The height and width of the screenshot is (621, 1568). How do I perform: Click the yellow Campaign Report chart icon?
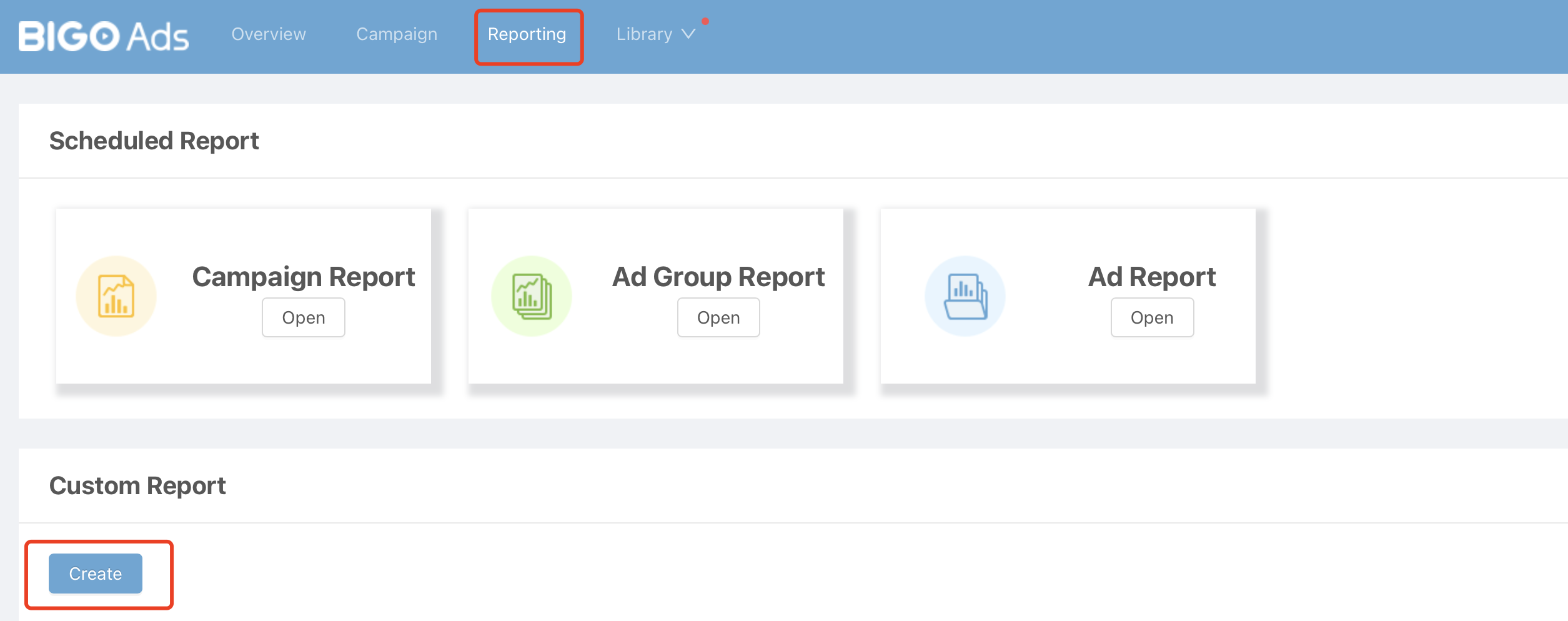coord(116,296)
